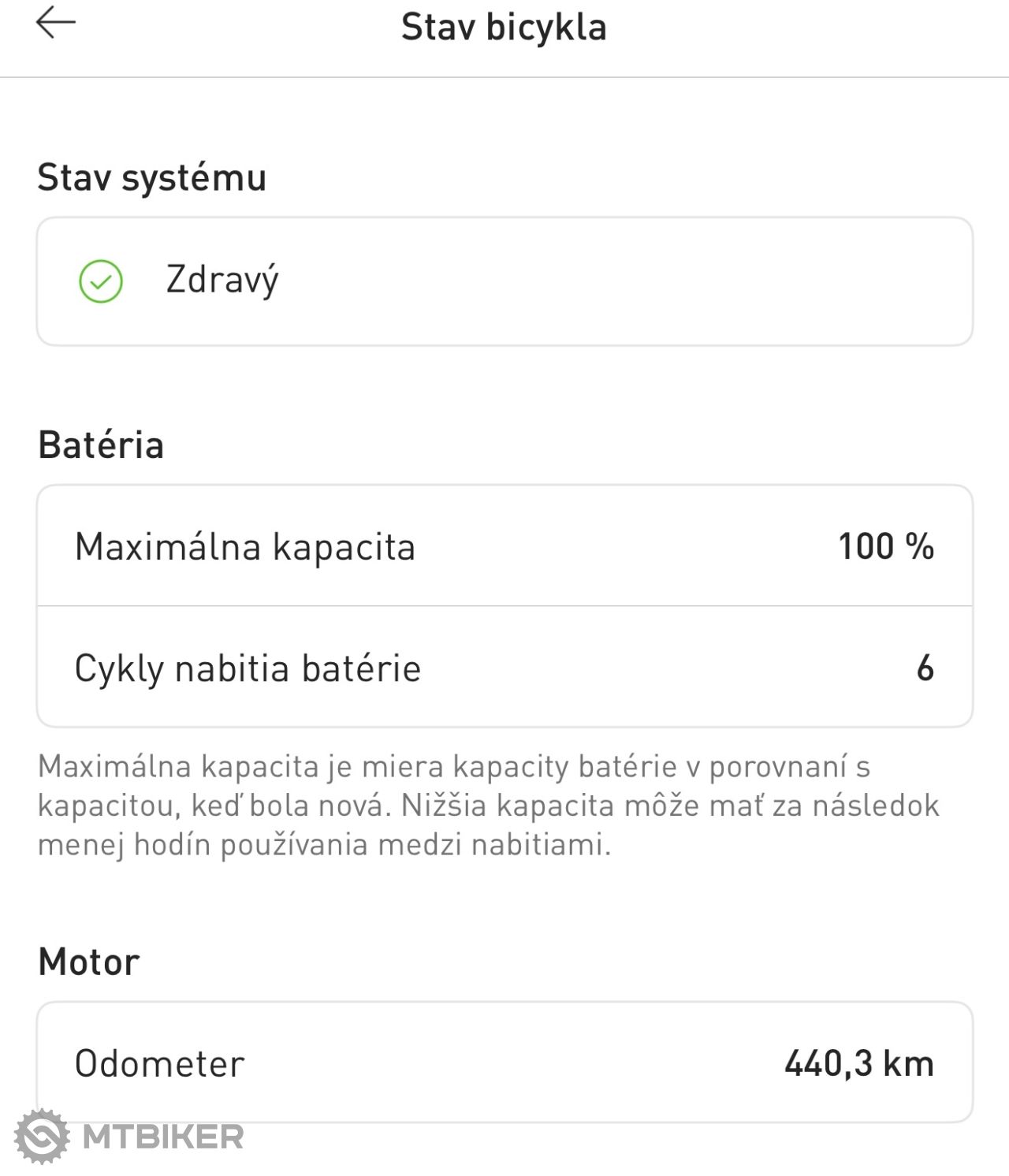The height and width of the screenshot is (1176, 1009).
Task: Click the green checkmark health icon
Action: [x=101, y=281]
